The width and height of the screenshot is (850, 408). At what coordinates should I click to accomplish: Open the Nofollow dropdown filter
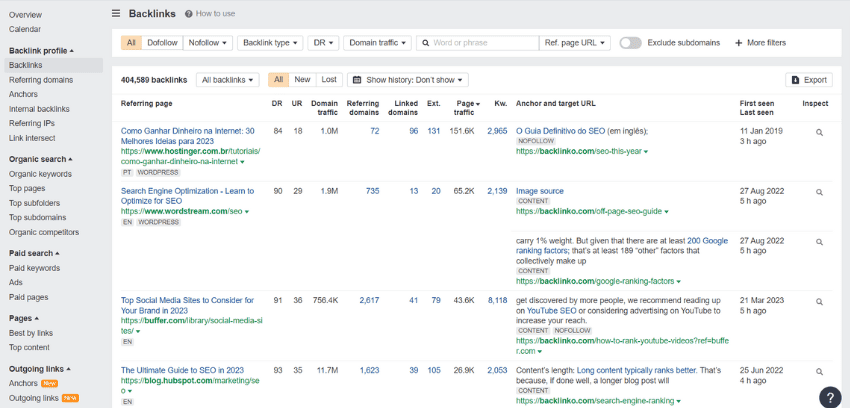(208, 43)
